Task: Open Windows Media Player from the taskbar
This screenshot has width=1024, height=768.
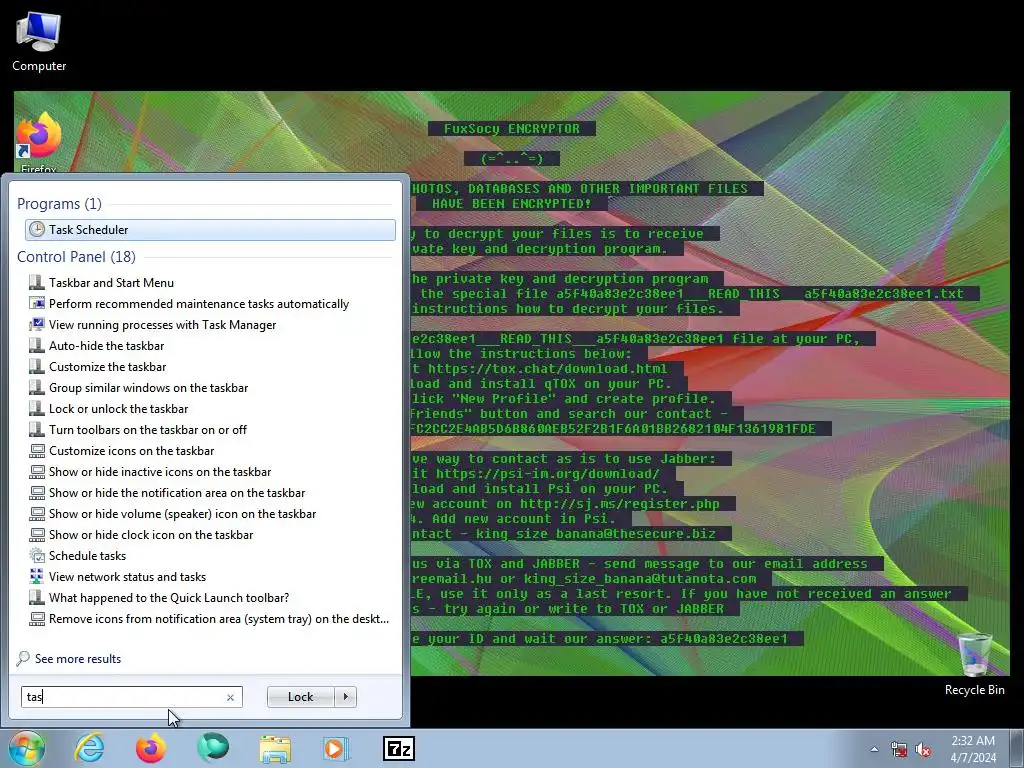Action: coord(337,748)
